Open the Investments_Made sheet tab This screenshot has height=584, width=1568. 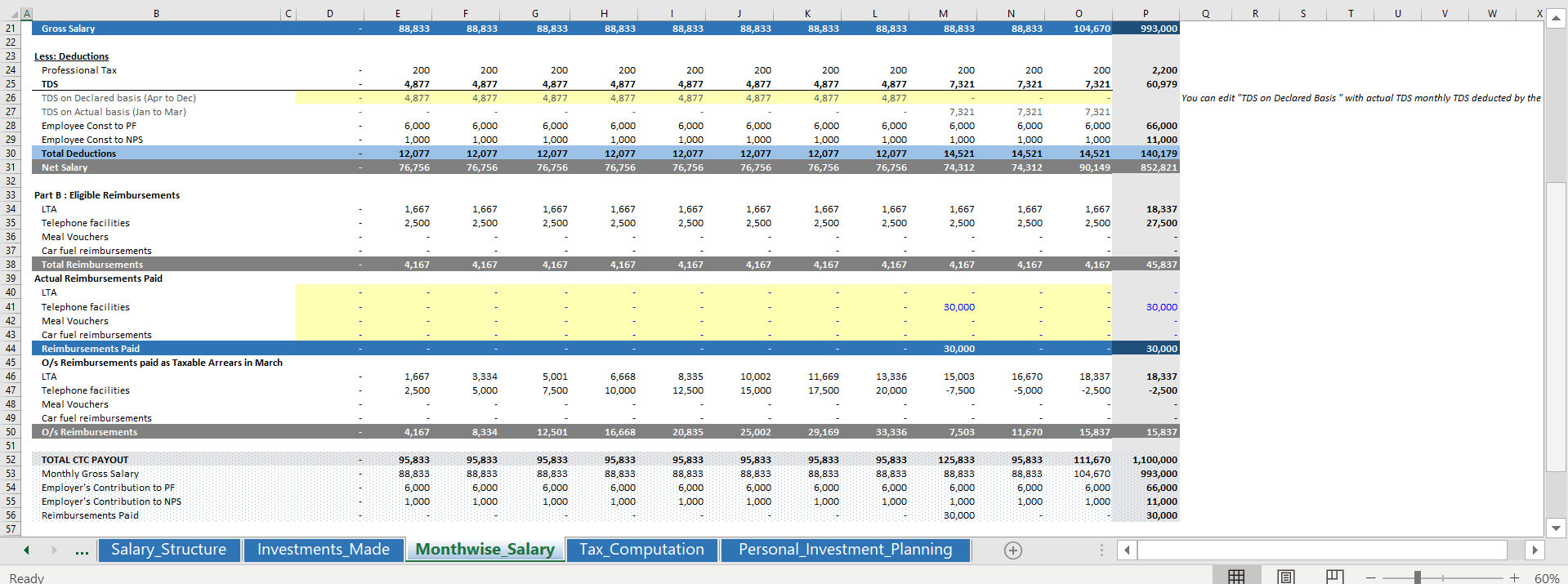pos(324,550)
